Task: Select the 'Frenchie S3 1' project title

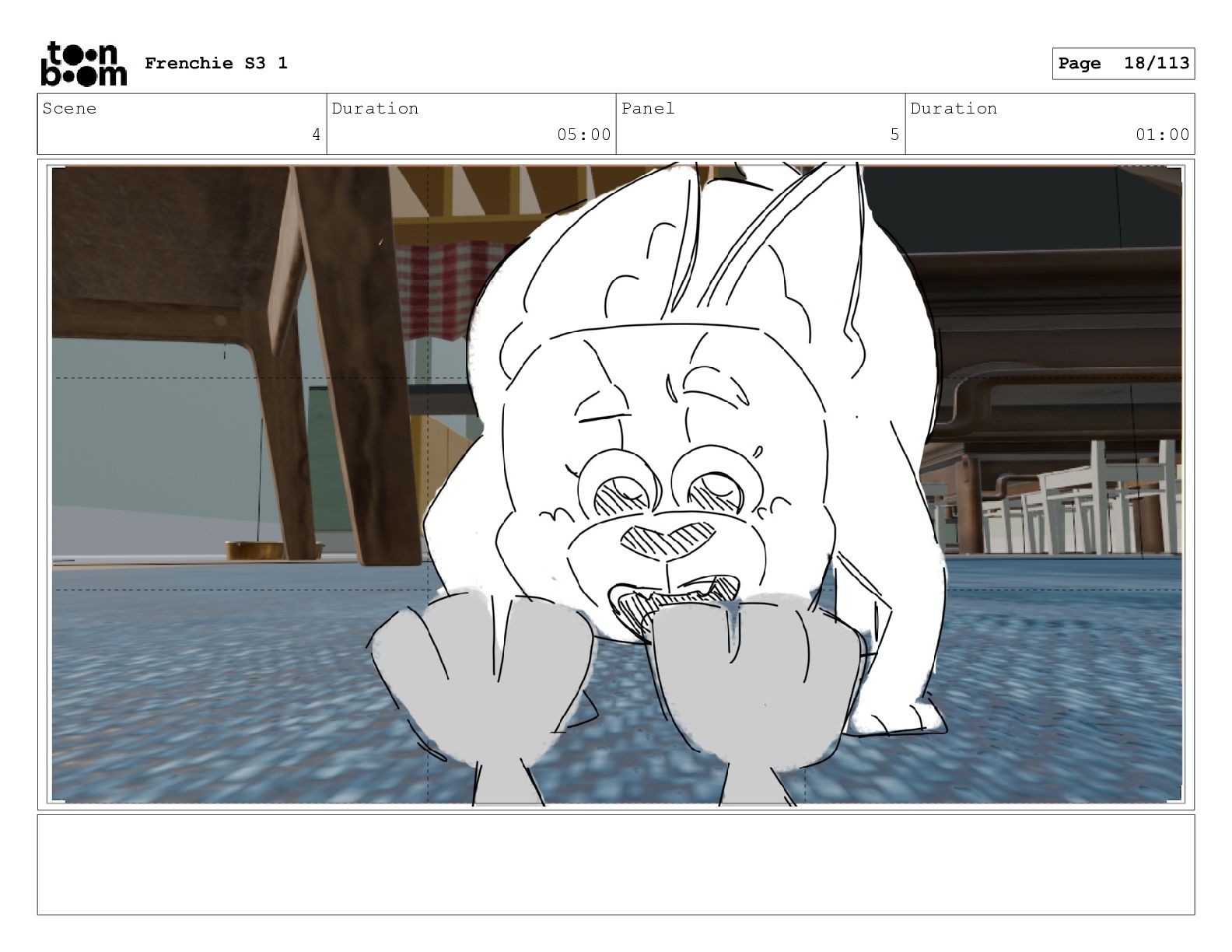Action: click(216, 63)
